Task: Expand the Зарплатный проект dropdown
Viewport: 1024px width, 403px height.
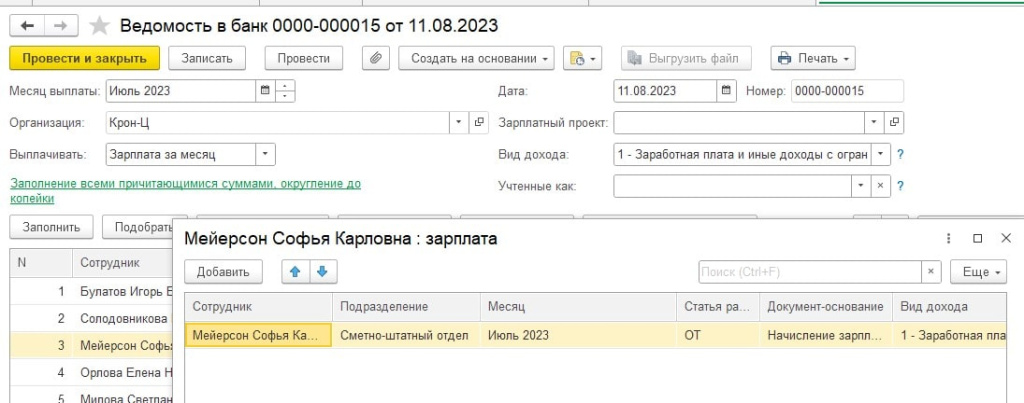Action: [874, 122]
